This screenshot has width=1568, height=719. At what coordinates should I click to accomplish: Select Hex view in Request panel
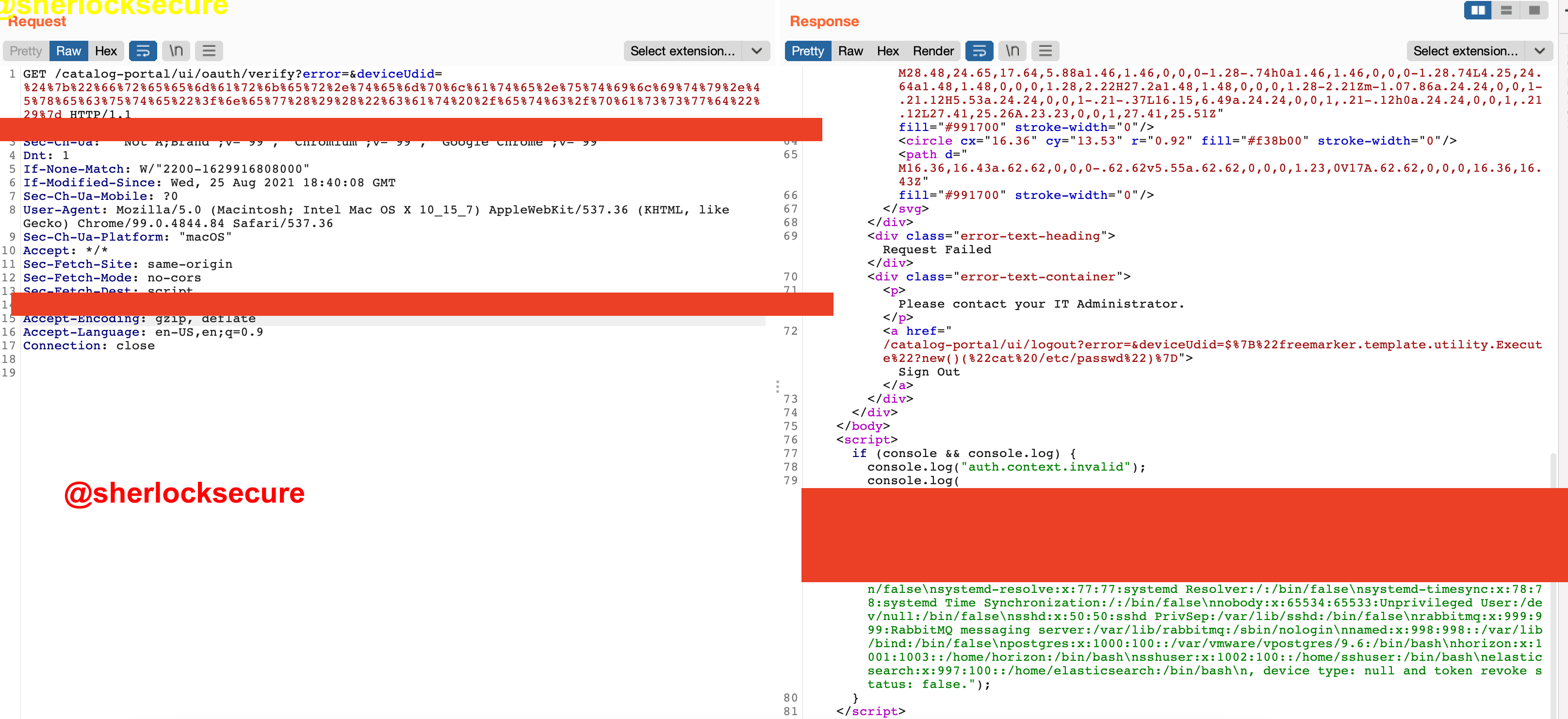click(106, 51)
